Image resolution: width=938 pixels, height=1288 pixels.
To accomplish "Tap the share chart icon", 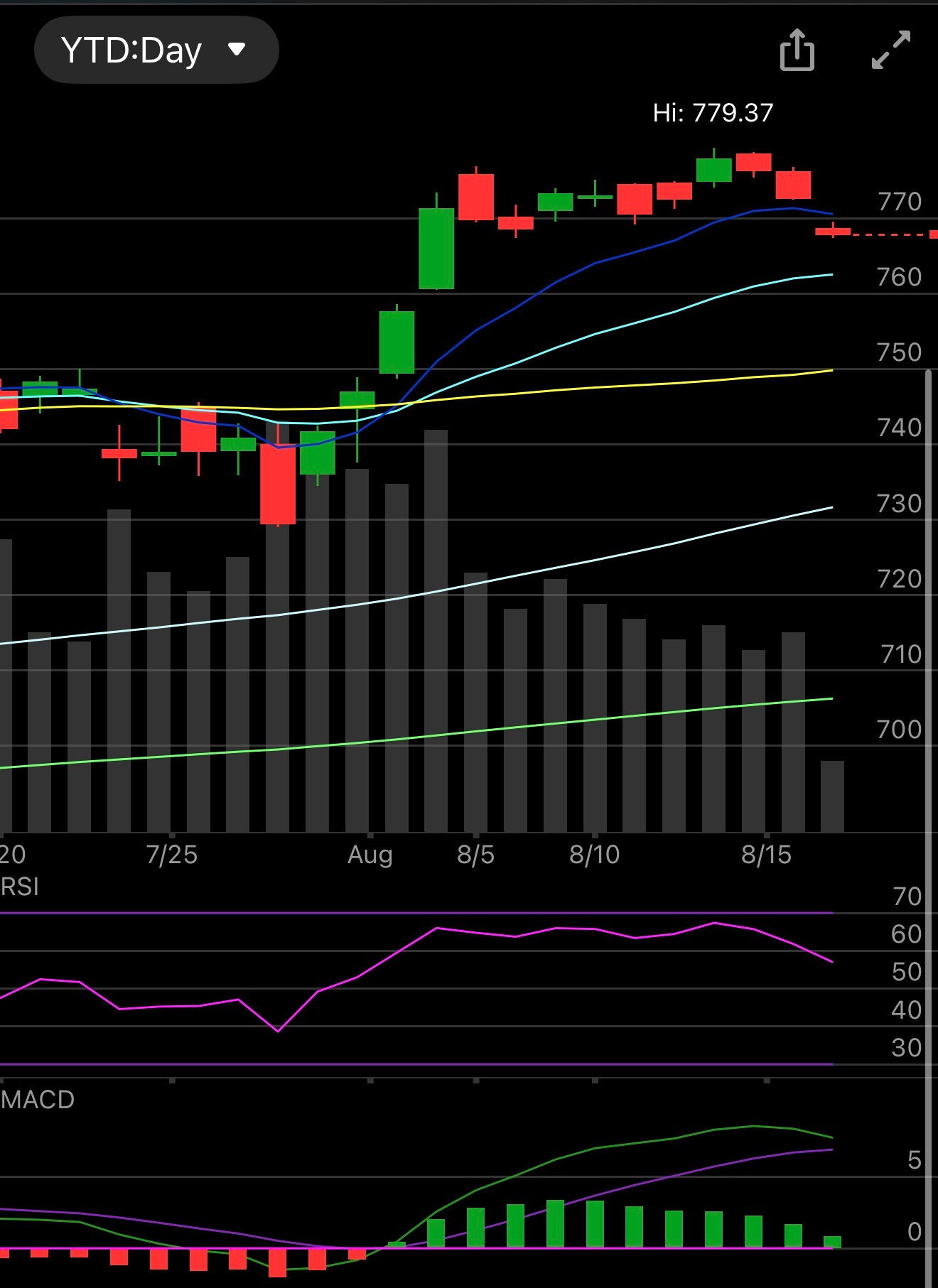I will coord(797,50).
